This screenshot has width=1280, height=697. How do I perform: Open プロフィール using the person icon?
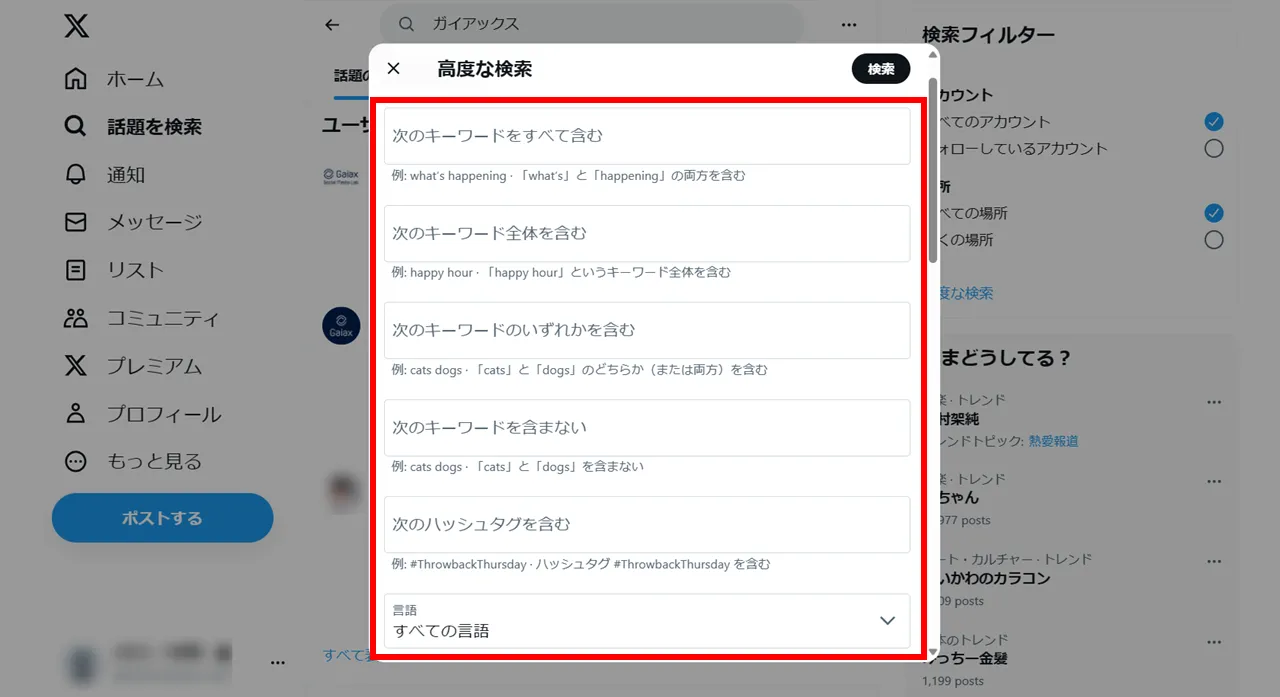(x=75, y=413)
